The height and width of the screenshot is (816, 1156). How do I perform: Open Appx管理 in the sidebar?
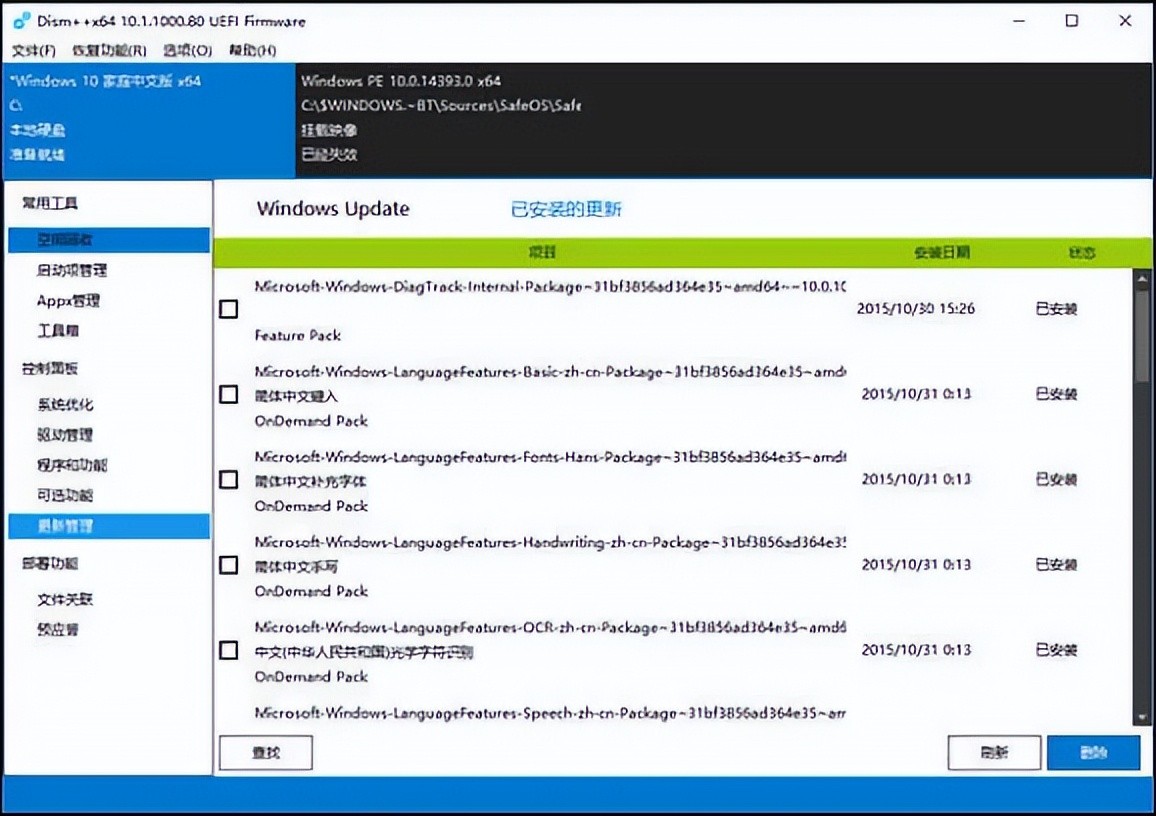68,300
